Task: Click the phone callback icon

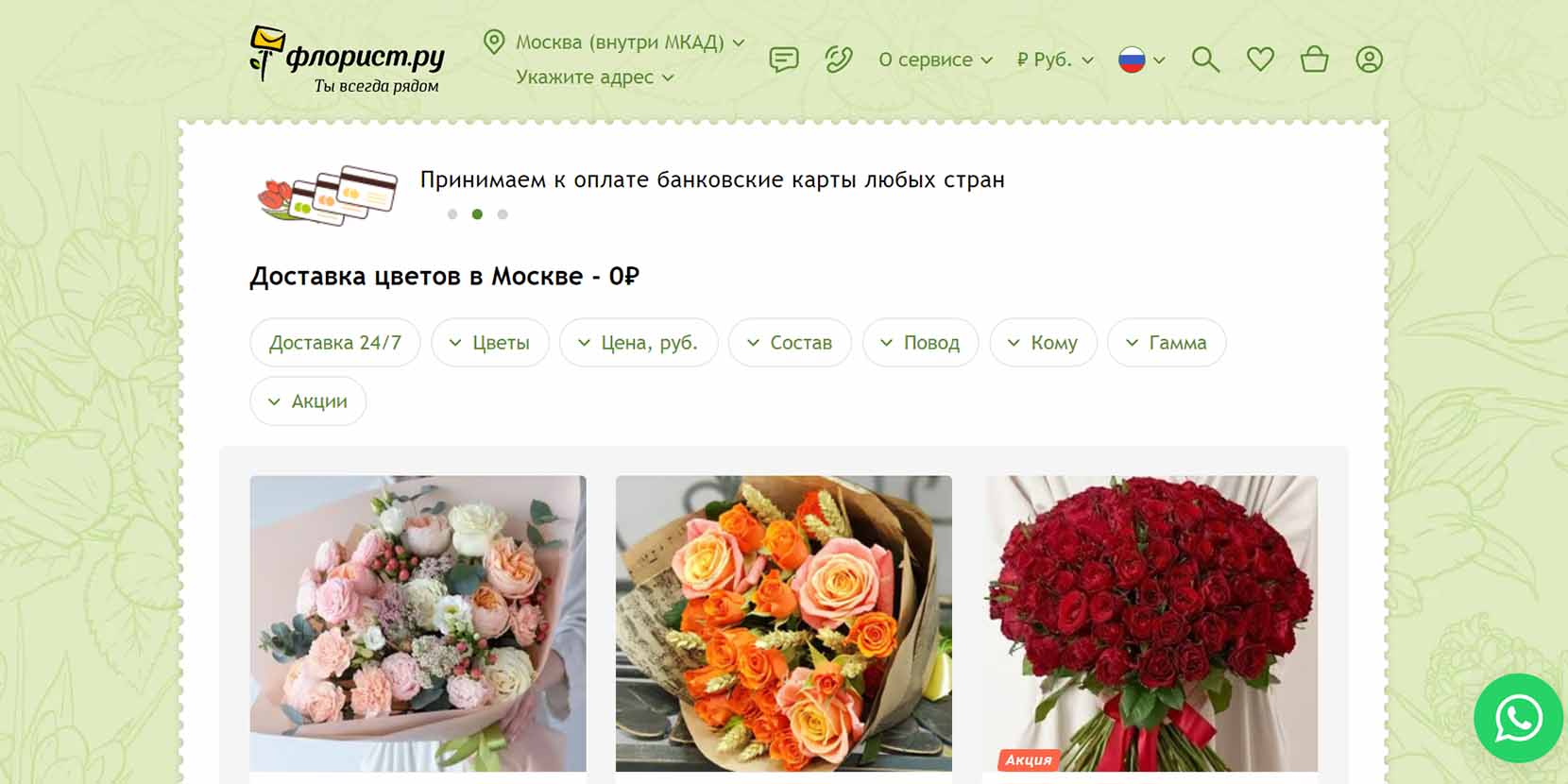Action: tap(838, 60)
